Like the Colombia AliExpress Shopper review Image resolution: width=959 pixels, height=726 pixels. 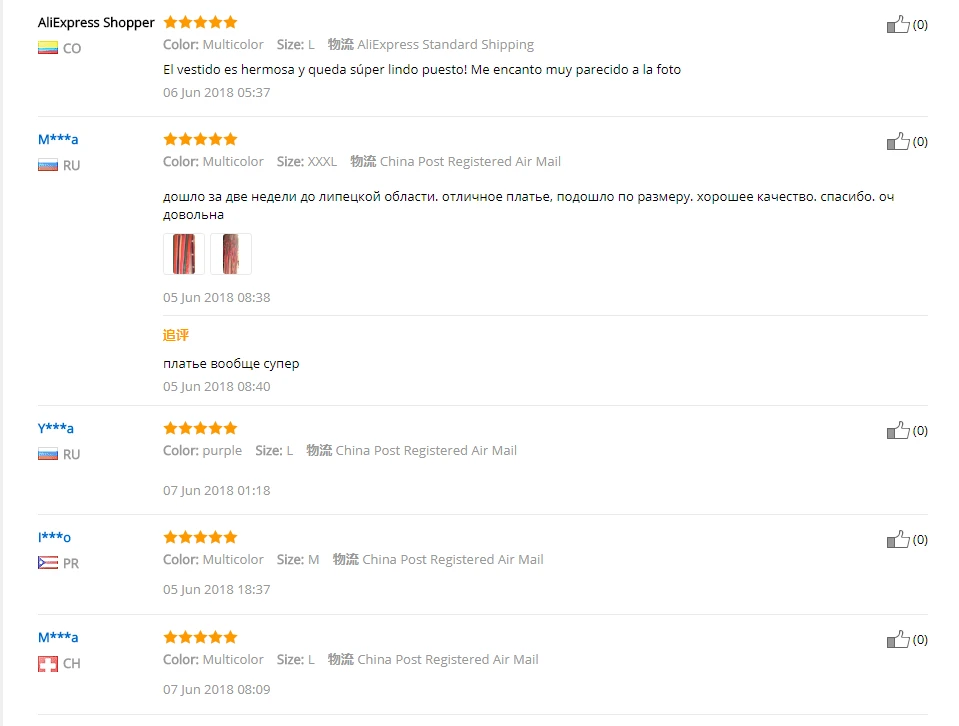(x=898, y=24)
